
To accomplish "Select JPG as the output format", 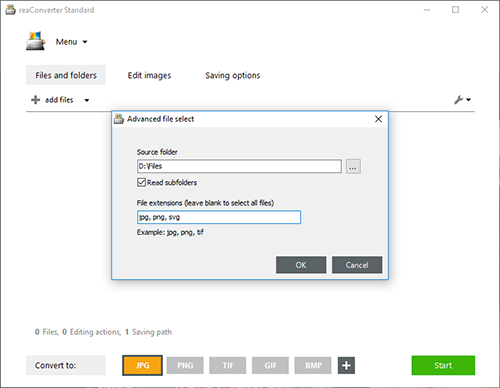I will click(142, 365).
